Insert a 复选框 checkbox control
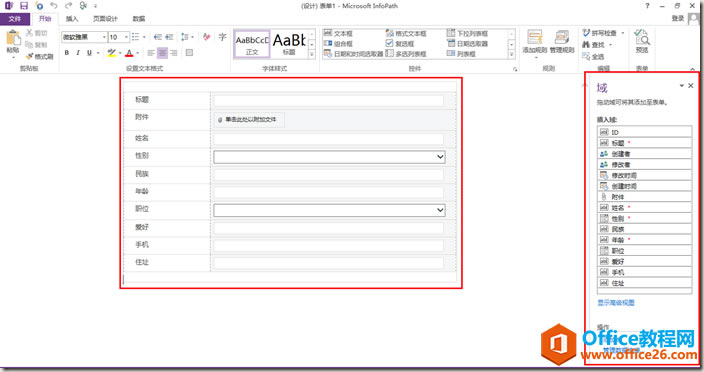This screenshot has height=372, width=704. tap(400, 44)
